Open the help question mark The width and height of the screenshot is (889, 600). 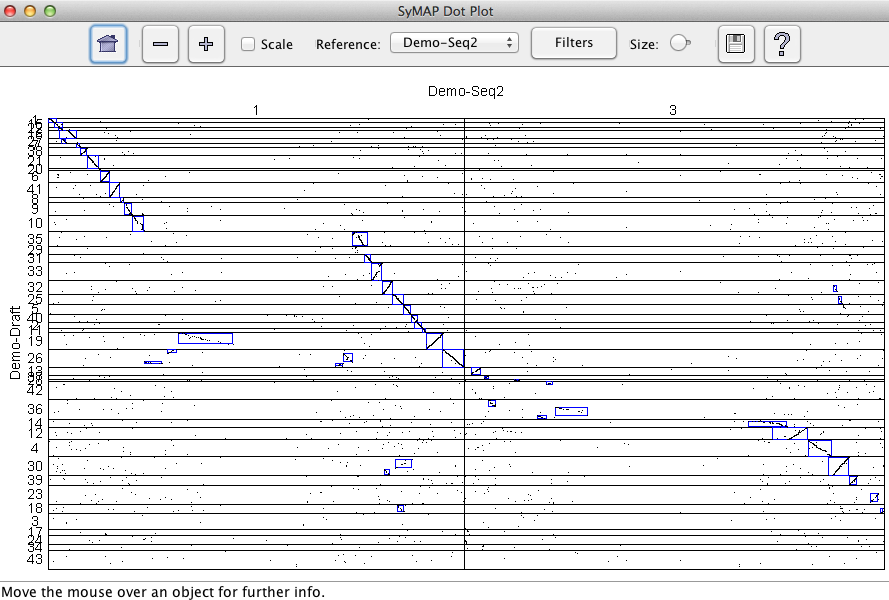tap(782, 44)
